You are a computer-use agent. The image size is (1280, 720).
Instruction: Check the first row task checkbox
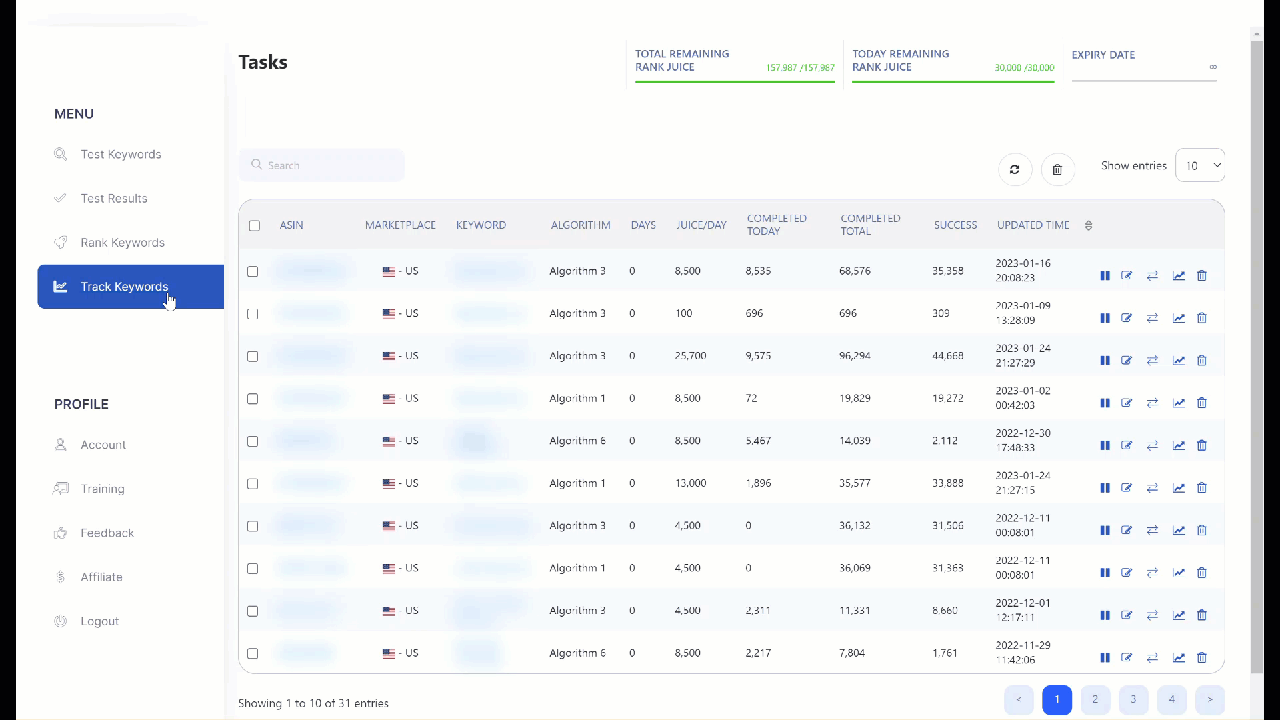[252, 272]
